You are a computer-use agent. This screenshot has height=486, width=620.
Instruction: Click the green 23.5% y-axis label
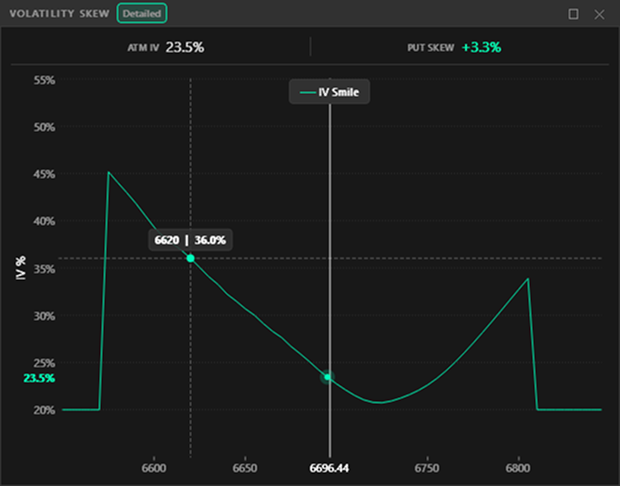(39, 379)
